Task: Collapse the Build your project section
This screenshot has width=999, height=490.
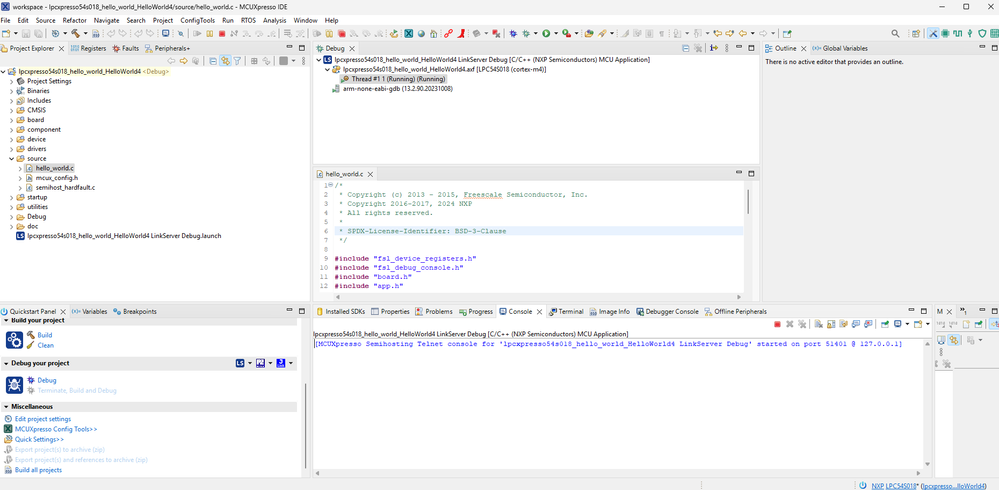Action: (x=6, y=321)
